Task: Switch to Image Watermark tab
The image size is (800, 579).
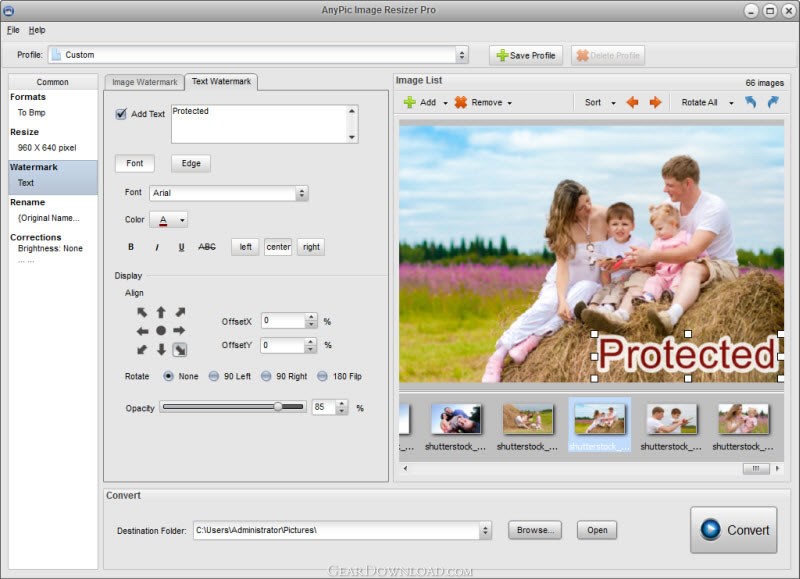Action: 144,82
